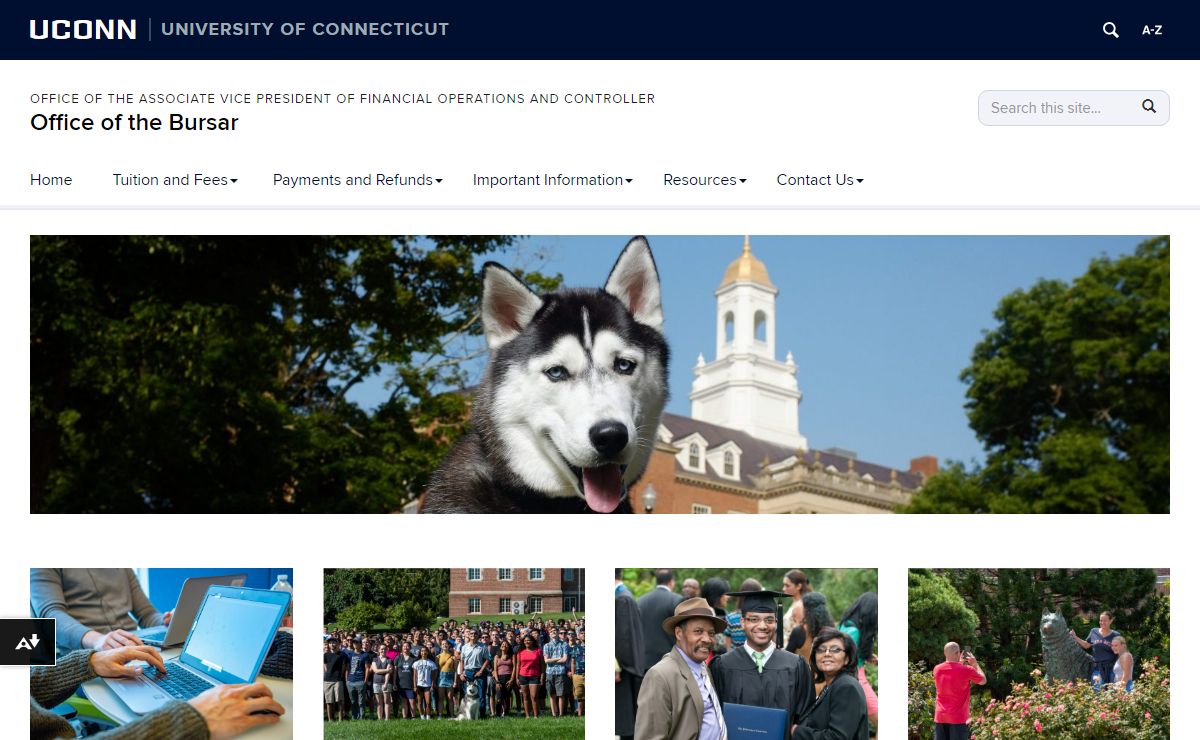The height and width of the screenshot is (740, 1200).
Task: Expand the Payments and Refunds menu
Action: (357, 180)
